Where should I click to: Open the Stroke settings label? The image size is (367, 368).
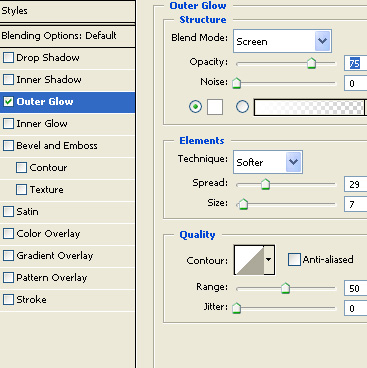[32, 300]
